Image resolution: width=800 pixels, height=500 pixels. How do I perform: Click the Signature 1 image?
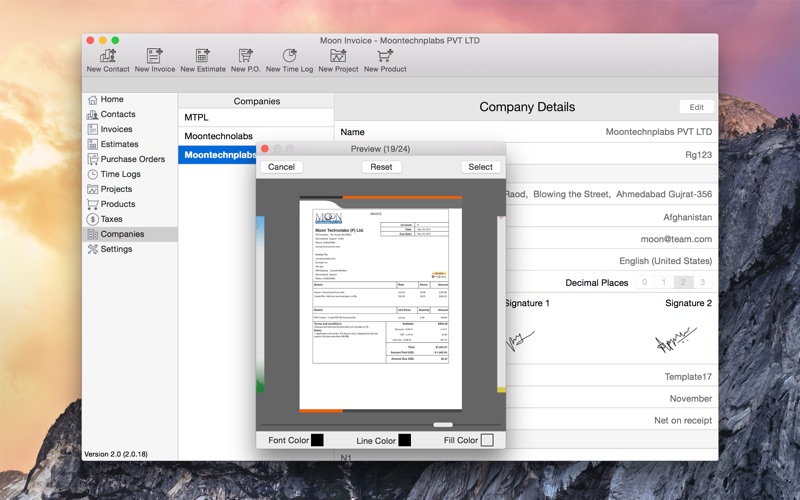pyautogui.click(x=520, y=340)
